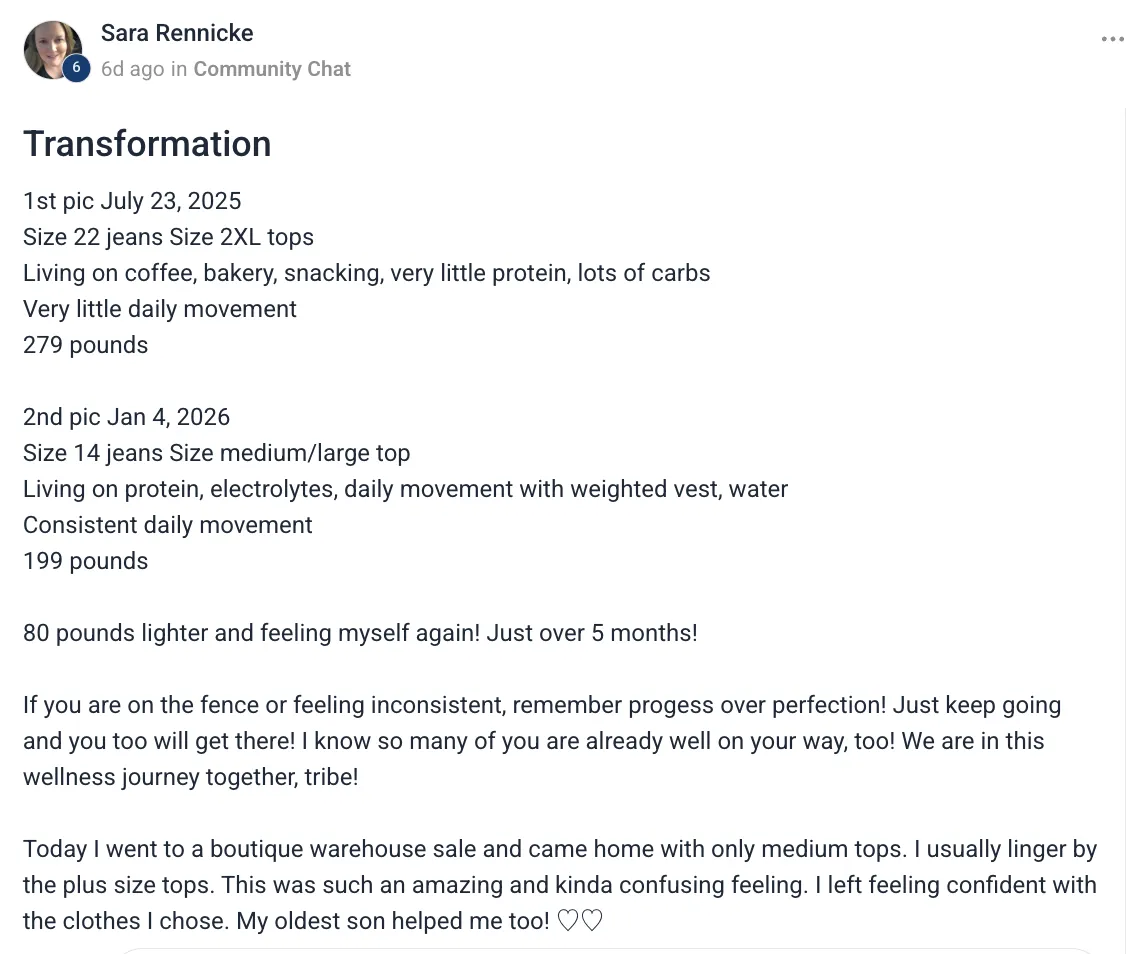1126x954 pixels.
Task: Click the "Consistent daily movement" line
Action: pos(168,525)
